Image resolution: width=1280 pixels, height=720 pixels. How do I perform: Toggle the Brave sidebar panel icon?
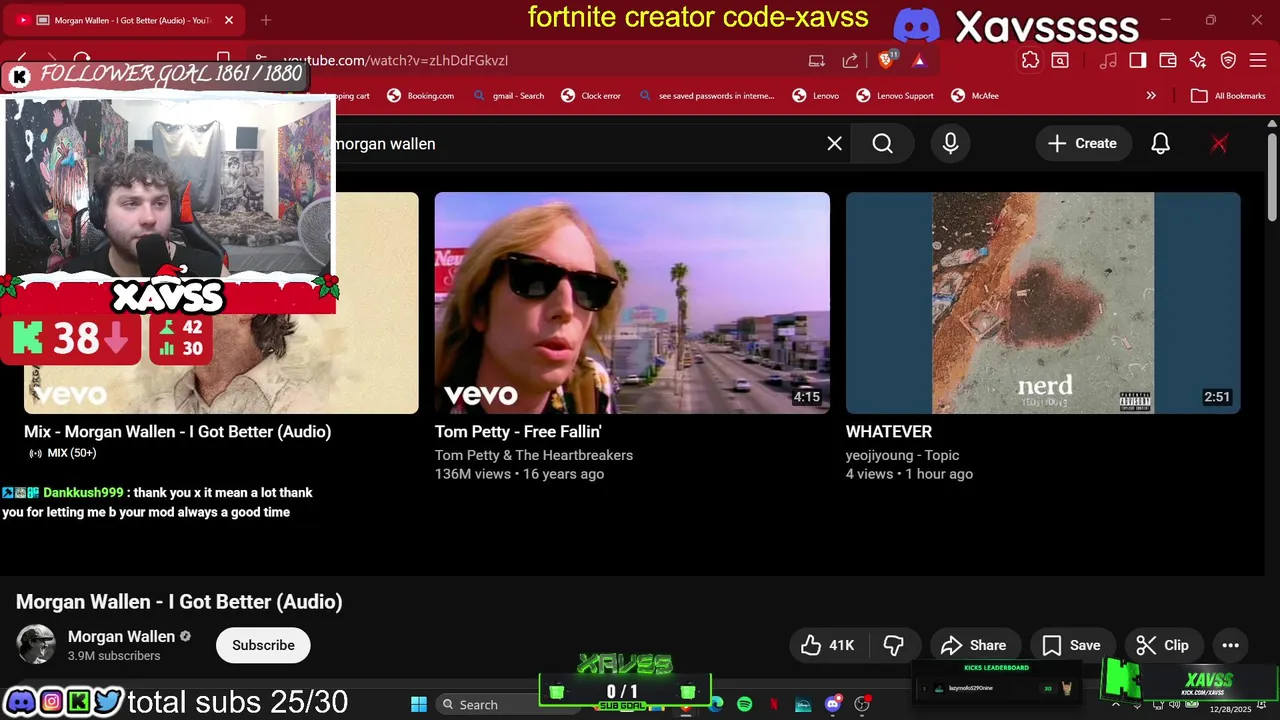1137,60
